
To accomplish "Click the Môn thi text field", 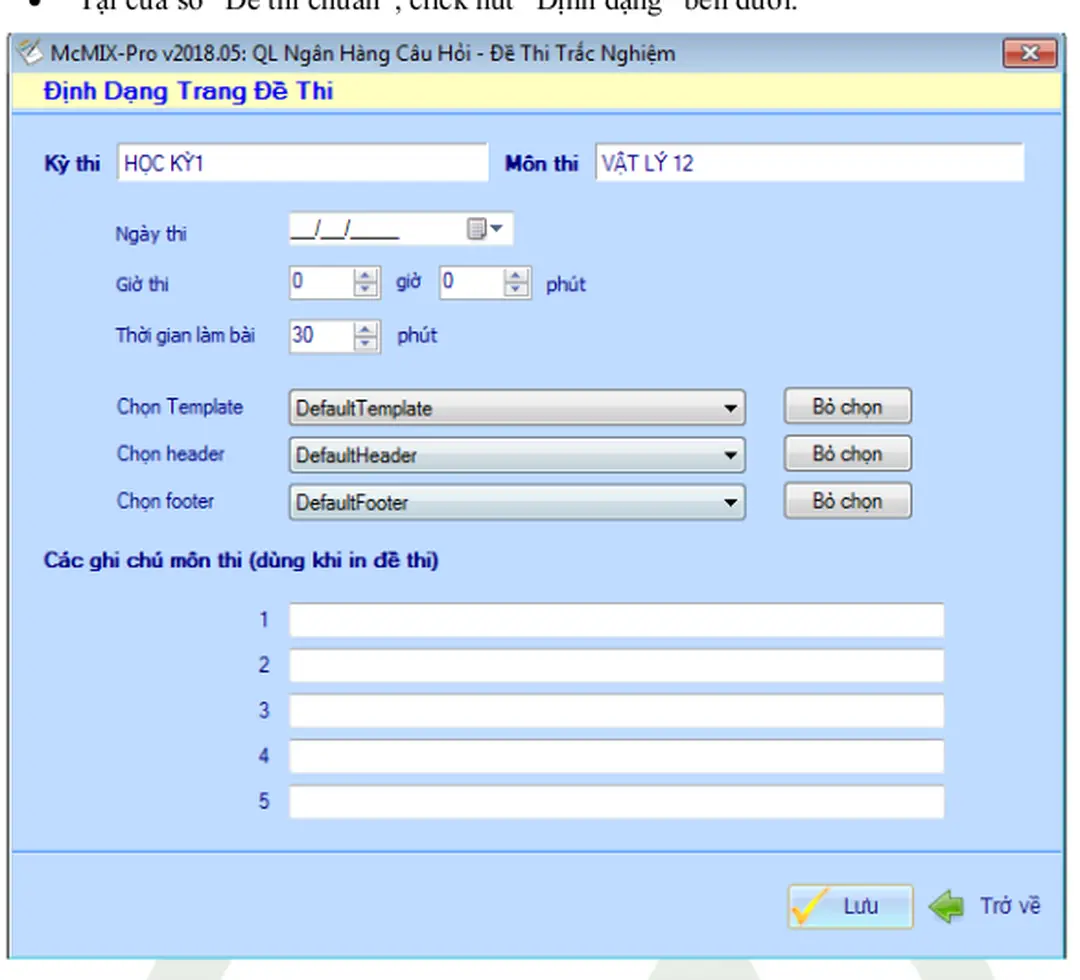I will (808, 163).
